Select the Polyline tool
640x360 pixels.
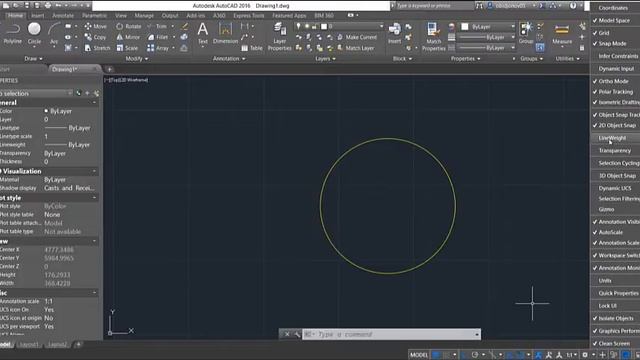pyautogui.click(x=13, y=33)
